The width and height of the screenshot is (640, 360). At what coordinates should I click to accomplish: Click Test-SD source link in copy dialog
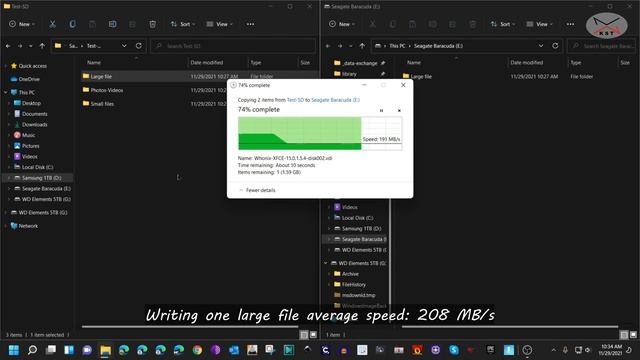click(x=295, y=100)
